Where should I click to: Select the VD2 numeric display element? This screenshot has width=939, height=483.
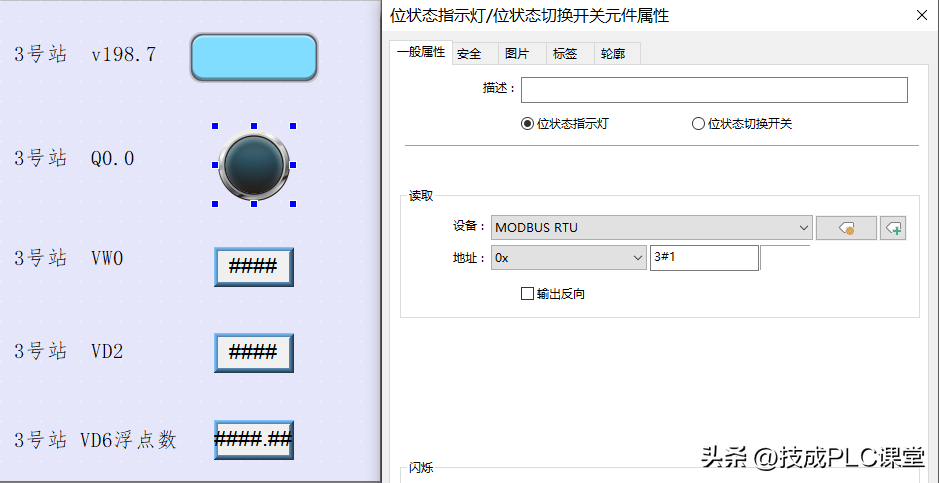[x=254, y=353]
